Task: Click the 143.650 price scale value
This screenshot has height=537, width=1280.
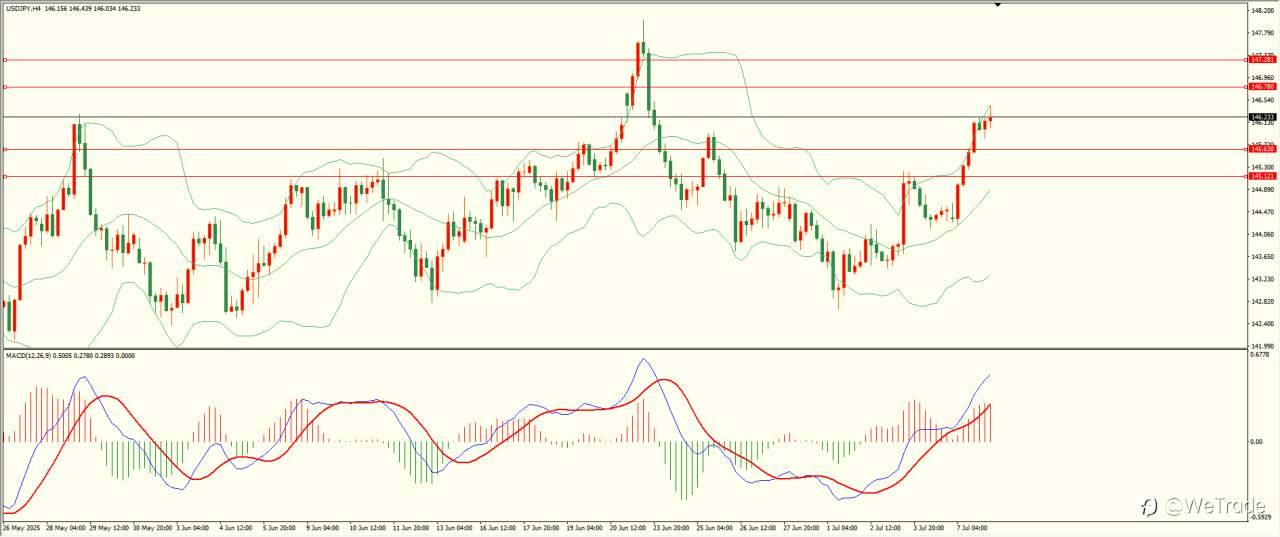Action: click(1261, 257)
